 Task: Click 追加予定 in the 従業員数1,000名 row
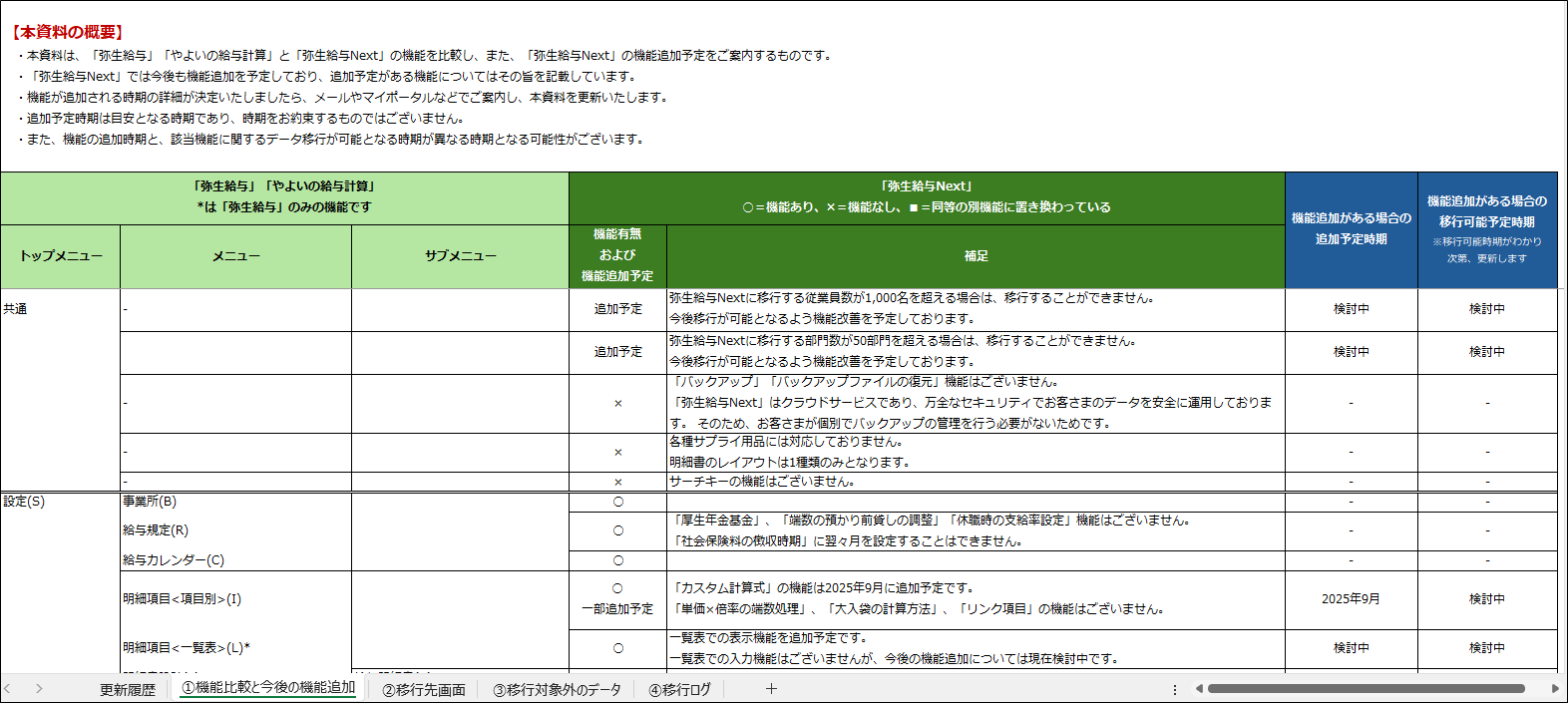point(617,309)
